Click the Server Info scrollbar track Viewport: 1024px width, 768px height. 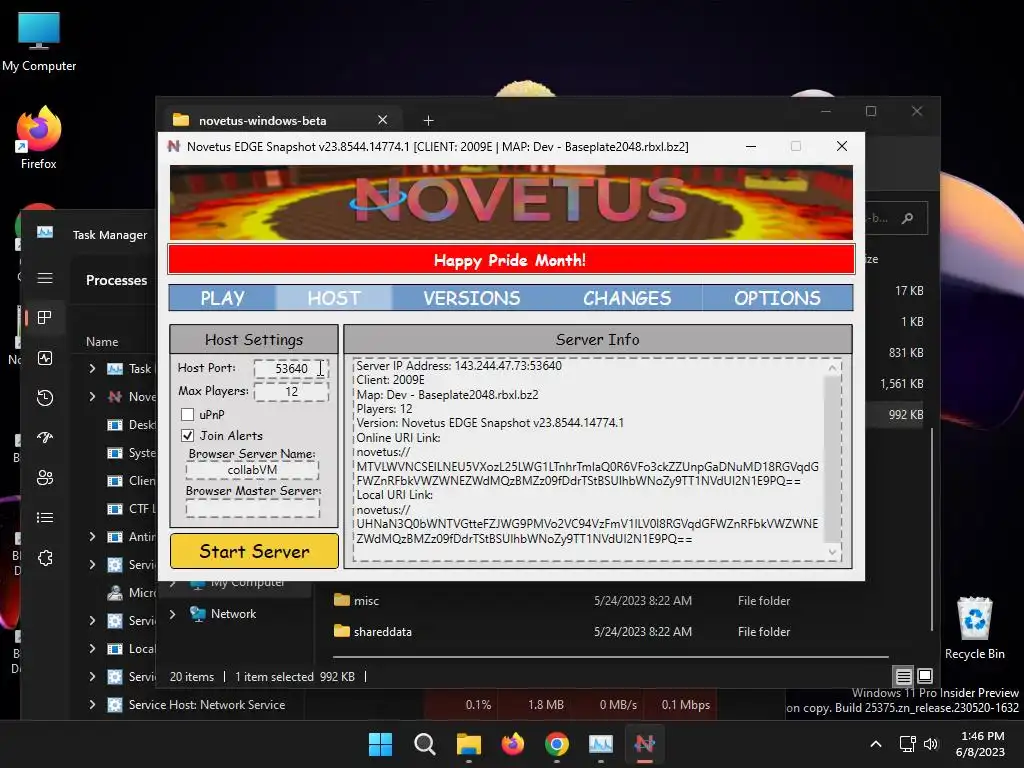coord(832,459)
